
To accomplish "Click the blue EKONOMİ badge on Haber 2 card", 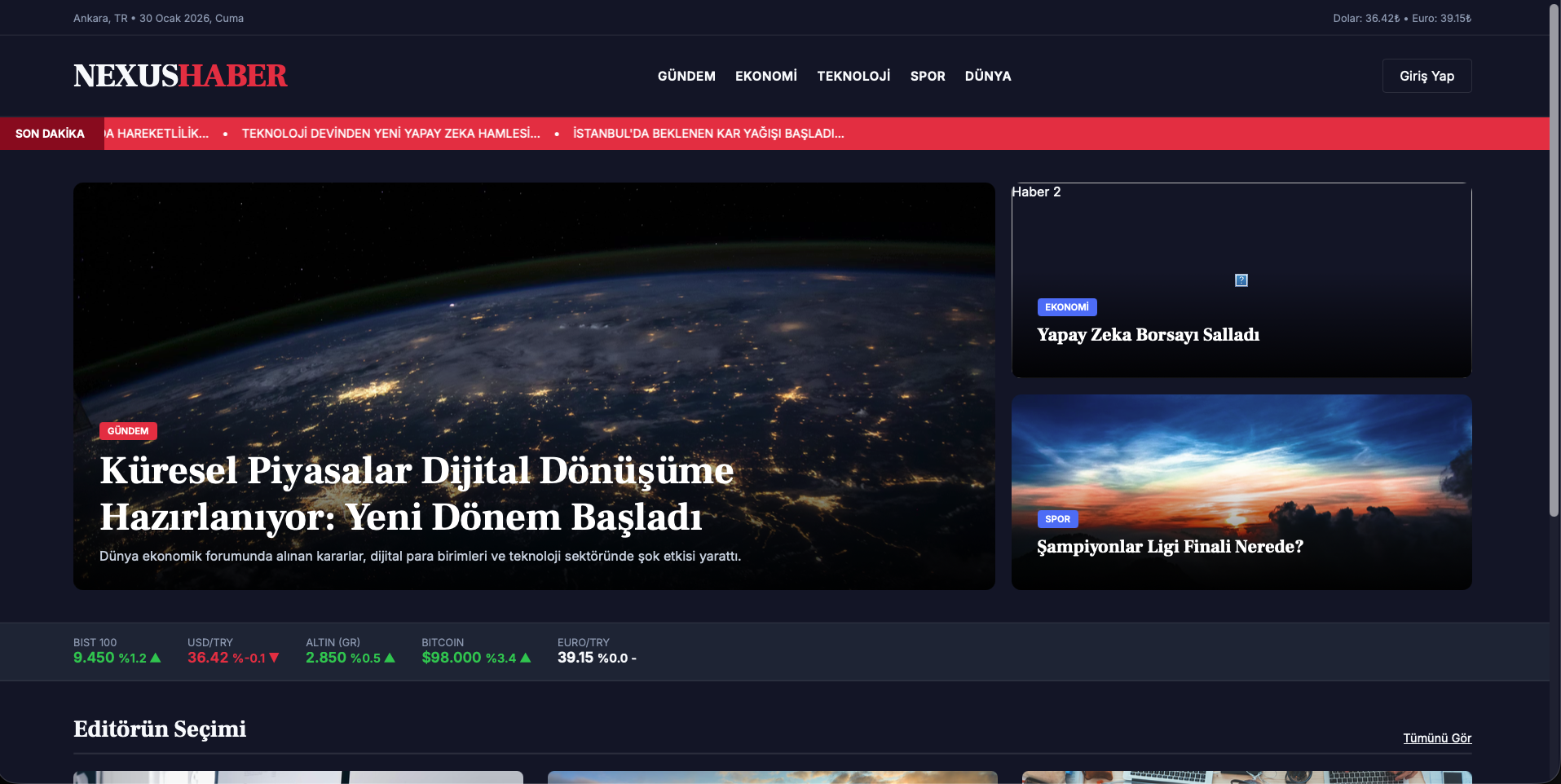I will [1067, 307].
